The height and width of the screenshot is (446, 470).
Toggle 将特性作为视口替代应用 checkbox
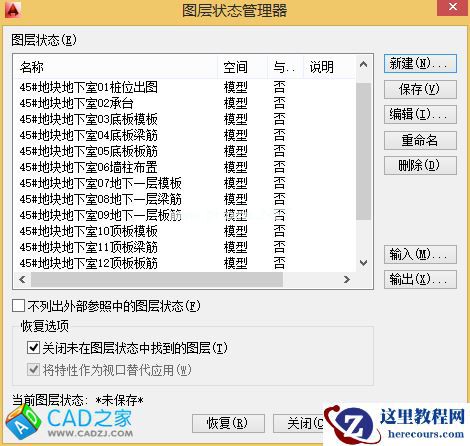tap(33, 370)
